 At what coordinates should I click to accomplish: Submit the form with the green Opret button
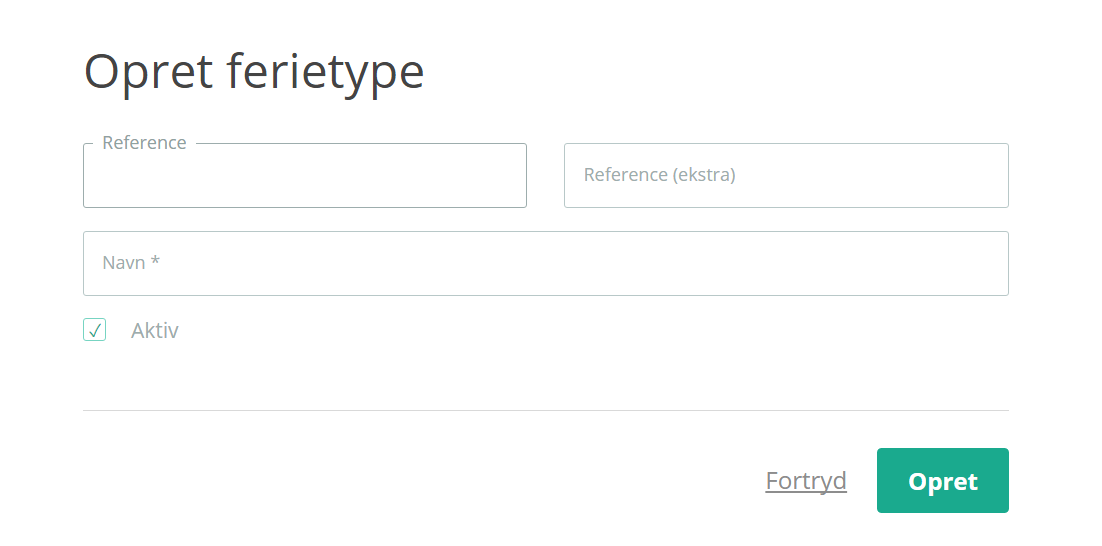coord(942,481)
